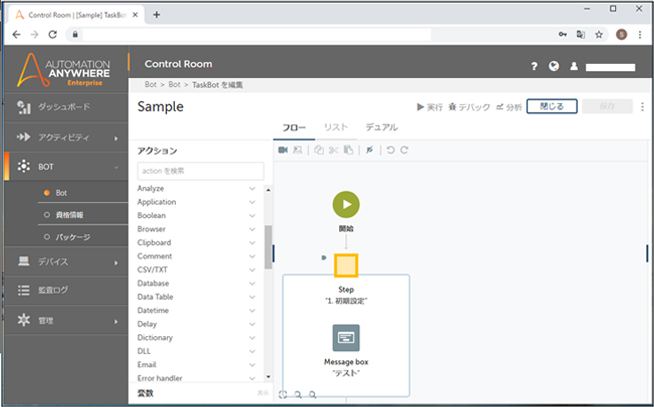This screenshot has width=654, height=407.
Task: Click the redo arrow in flow toolbar
Action: [x=404, y=149]
